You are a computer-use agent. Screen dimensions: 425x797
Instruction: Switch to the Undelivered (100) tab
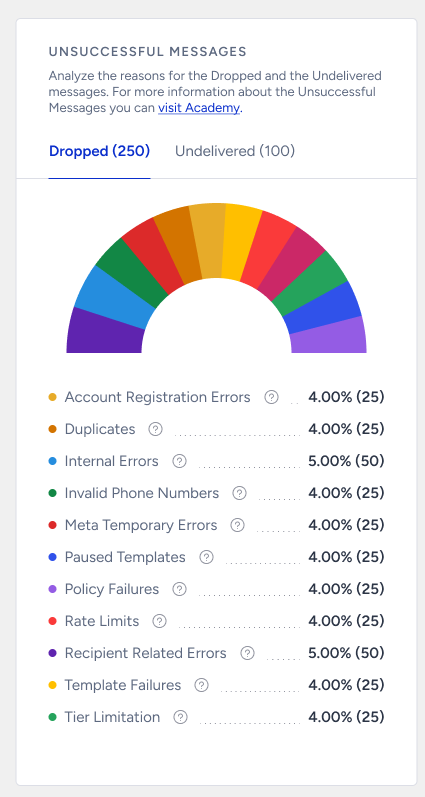235,151
